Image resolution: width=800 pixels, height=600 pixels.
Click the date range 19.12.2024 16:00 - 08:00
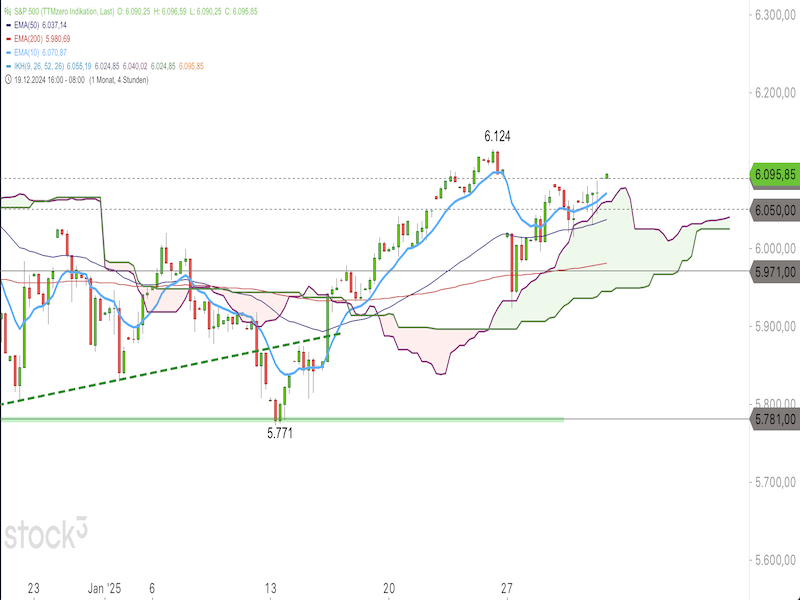pyautogui.click(x=49, y=80)
